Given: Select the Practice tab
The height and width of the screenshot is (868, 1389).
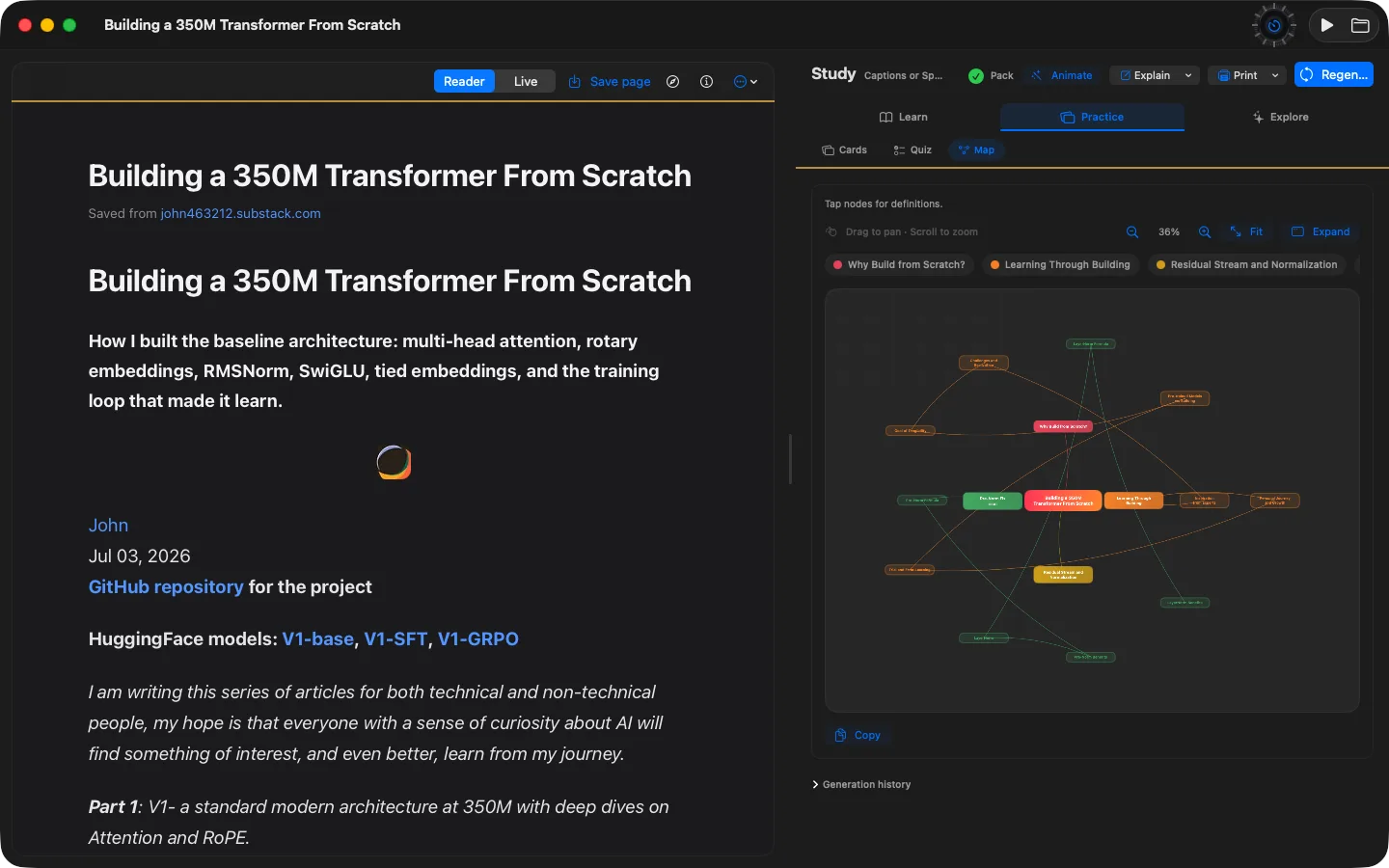Looking at the screenshot, I should (1092, 118).
